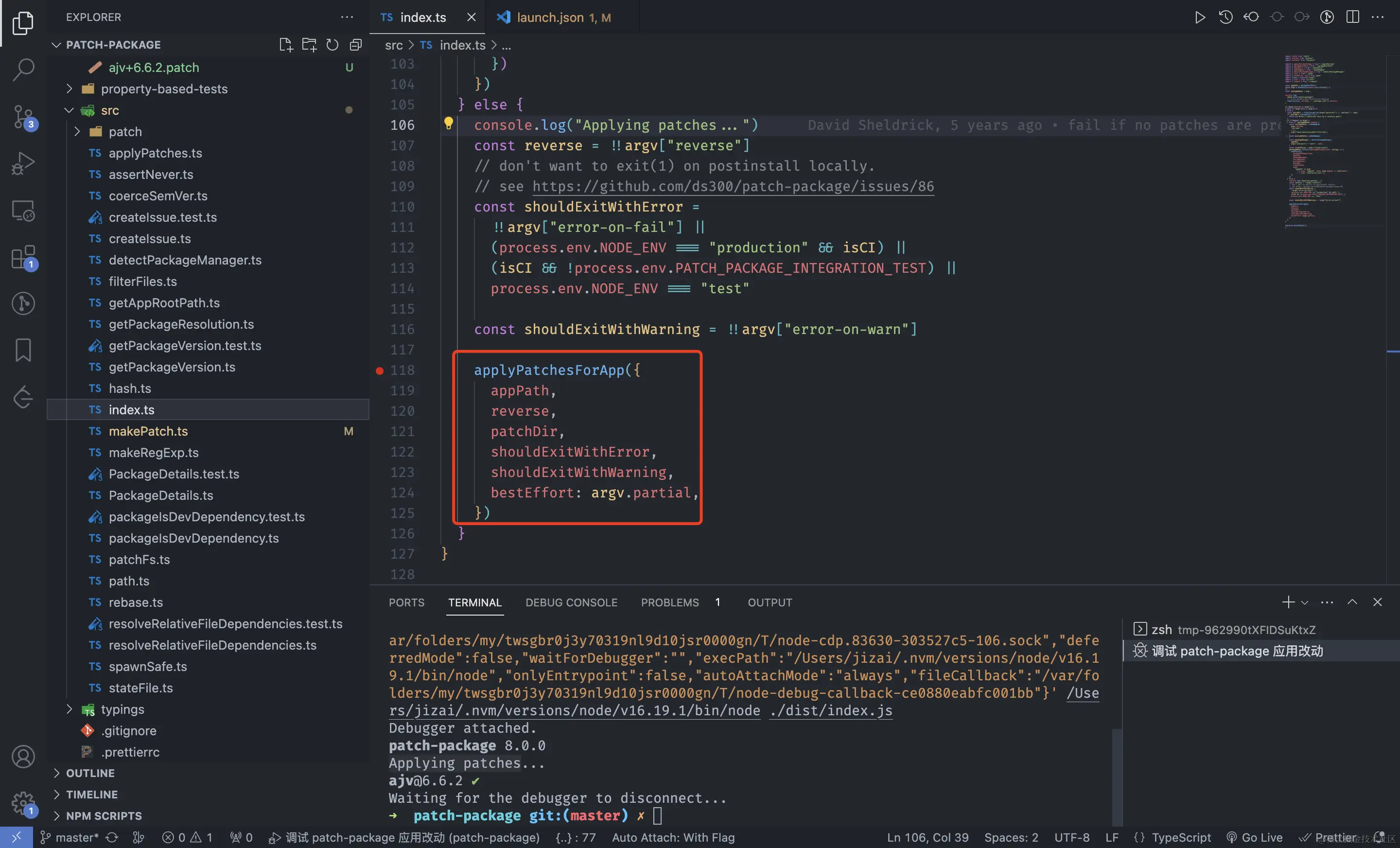Toggle Prettier formatter status item
The image size is (1400, 848).
click(x=1328, y=837)
